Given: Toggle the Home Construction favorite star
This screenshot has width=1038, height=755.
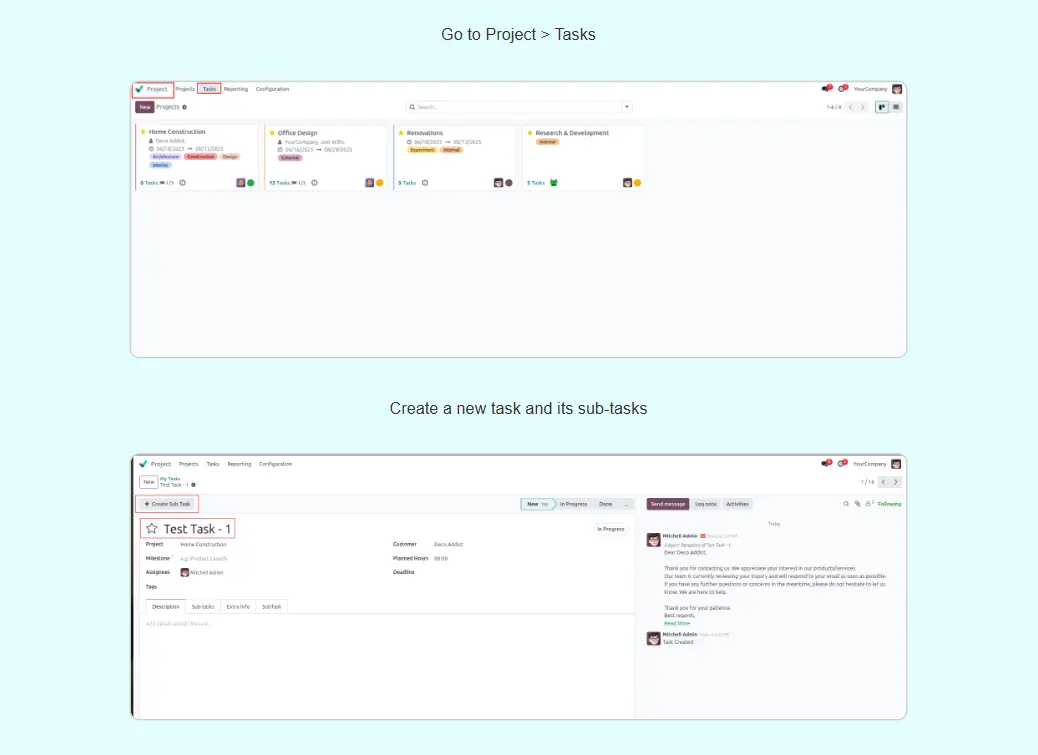Looking at the screenshot, I should click(143, 132).
